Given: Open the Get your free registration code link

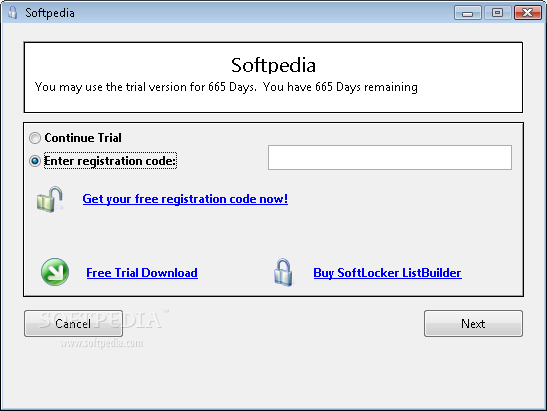Looking at the screenshot, I should 185,199.
